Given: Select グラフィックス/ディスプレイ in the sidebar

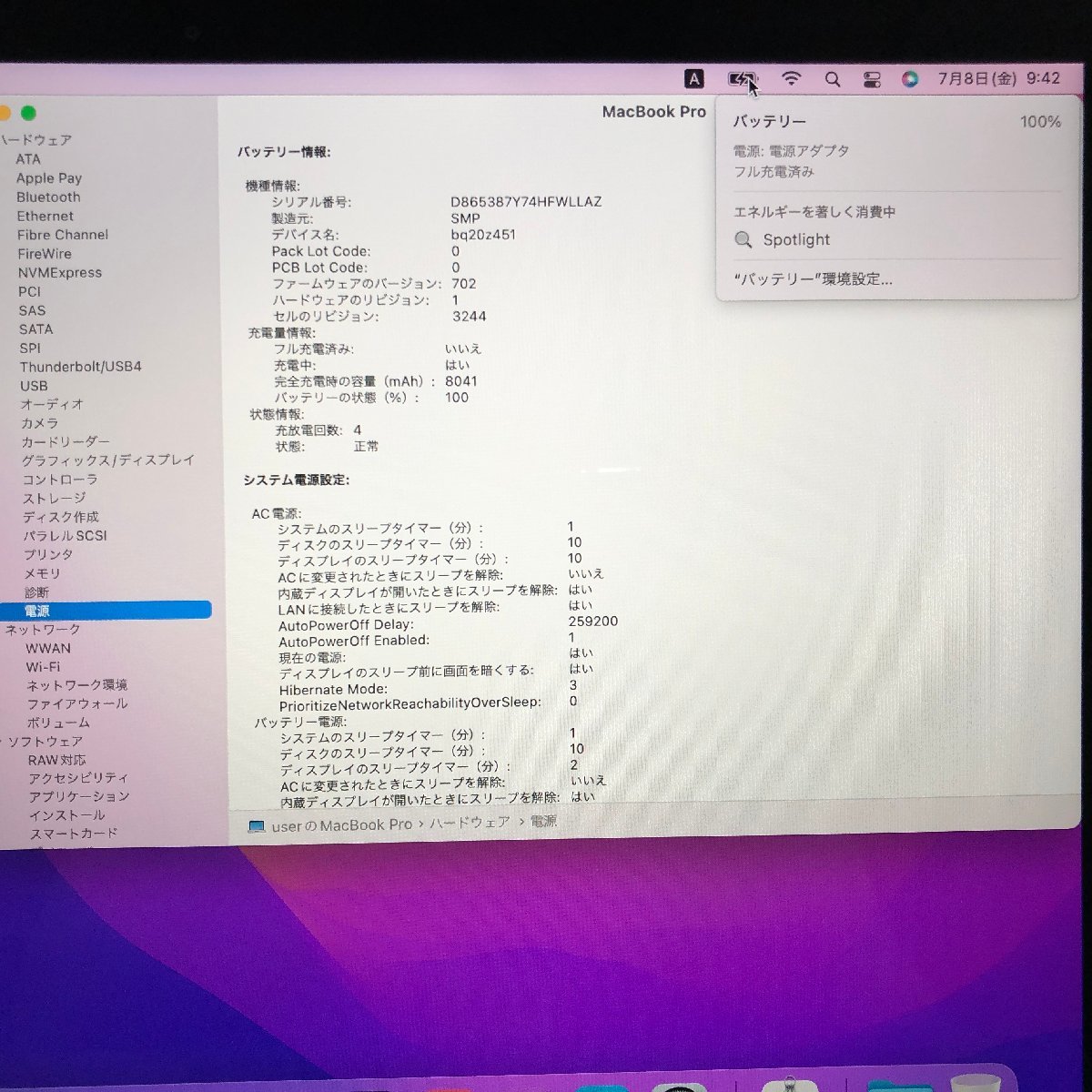Looking at the screenshot, I should [108, 460].
